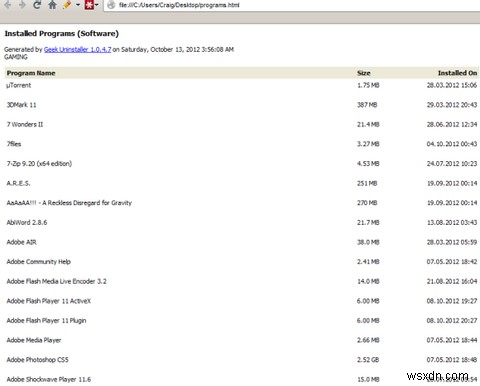This screenshot has height=386, width=480.
Task: Select the Adobe Flash Media Live Encoder 3.2 entry
Action: [x=56, y=281]
